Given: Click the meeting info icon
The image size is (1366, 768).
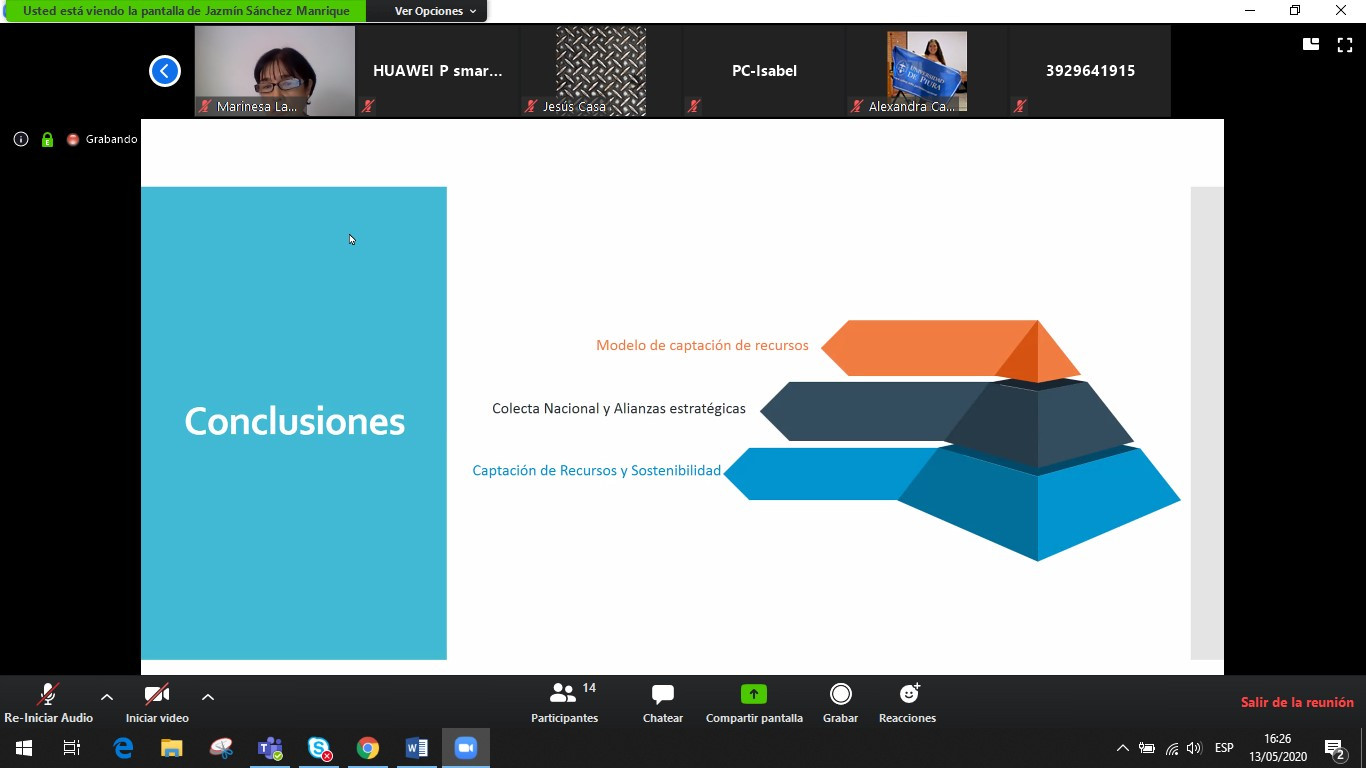Looking at the screenshot, I should (x=21, y=139).
